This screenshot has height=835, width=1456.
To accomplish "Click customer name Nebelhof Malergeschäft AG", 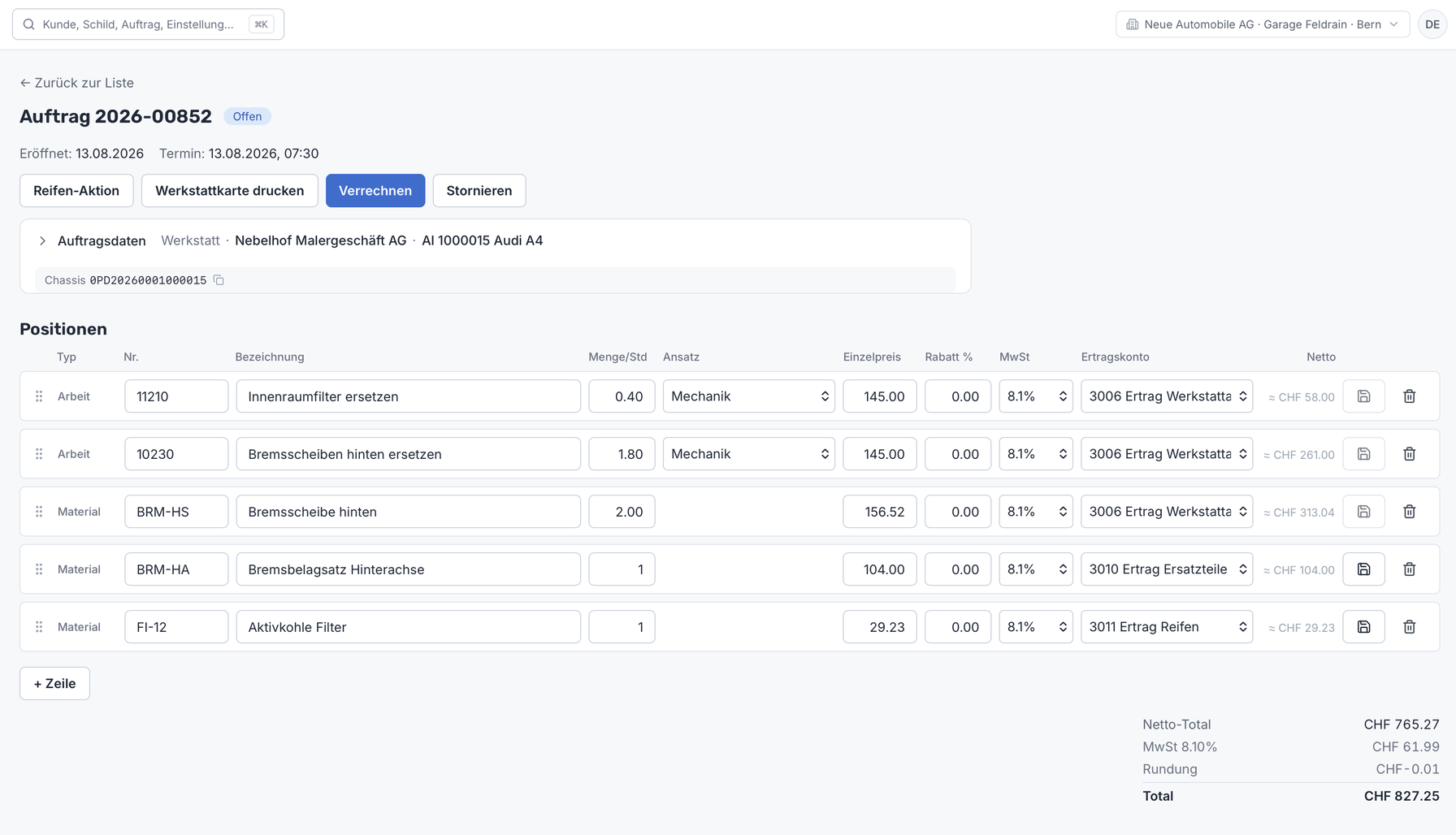I will pyautogui.click(x=321, y=240).
